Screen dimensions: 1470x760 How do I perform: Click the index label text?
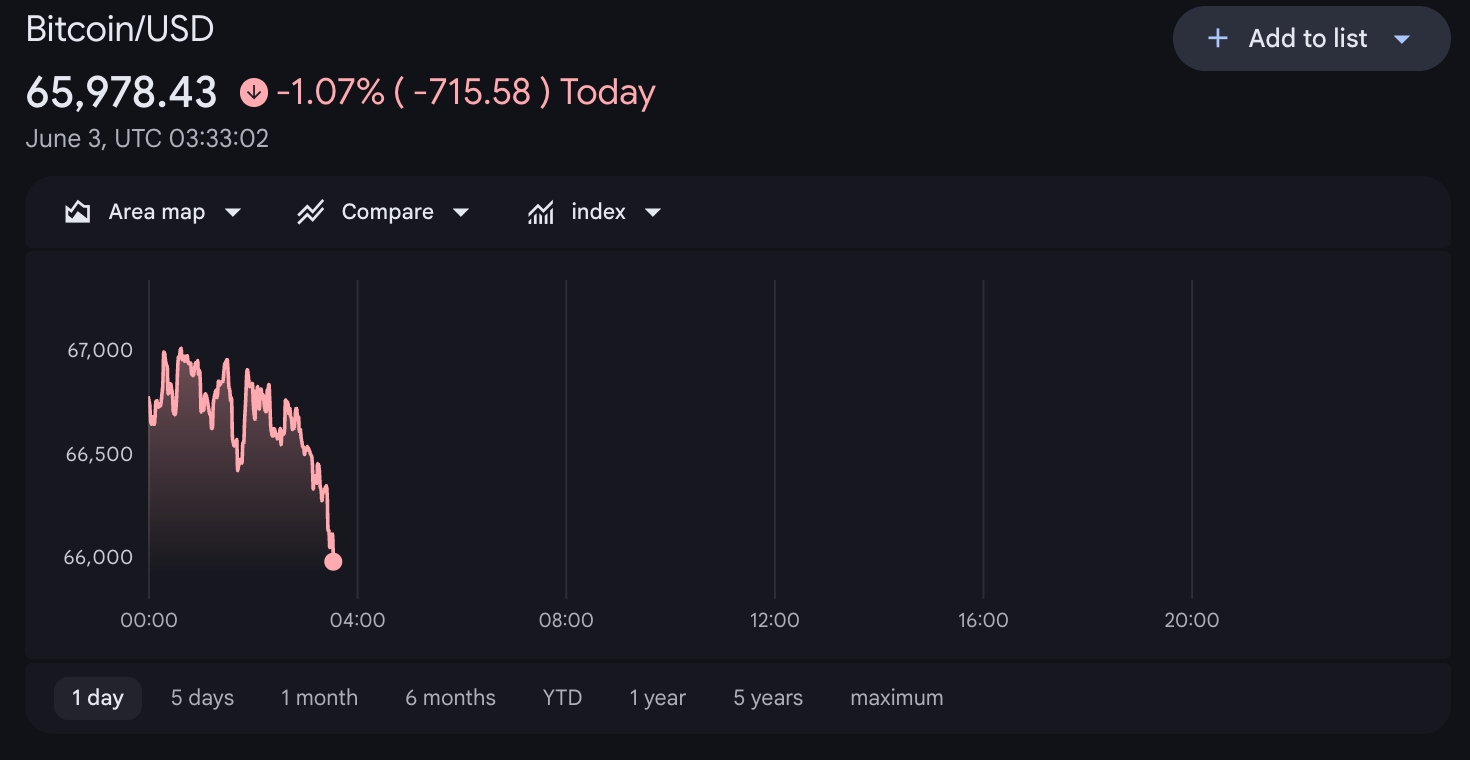599,212
